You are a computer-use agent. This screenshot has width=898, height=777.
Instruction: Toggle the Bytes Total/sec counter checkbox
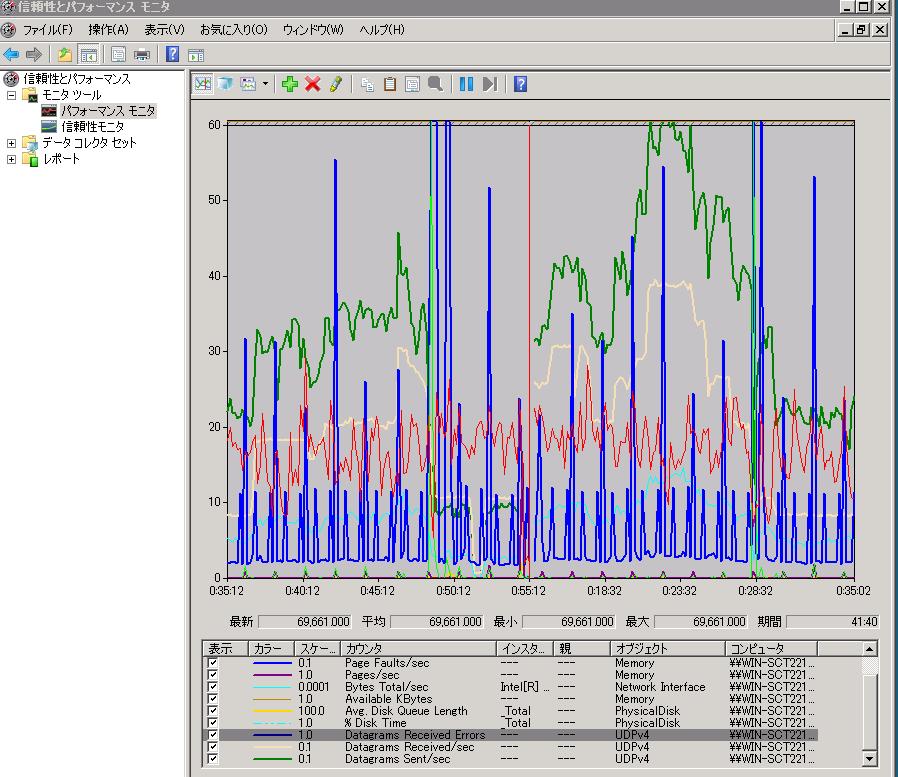pos(212,687)
